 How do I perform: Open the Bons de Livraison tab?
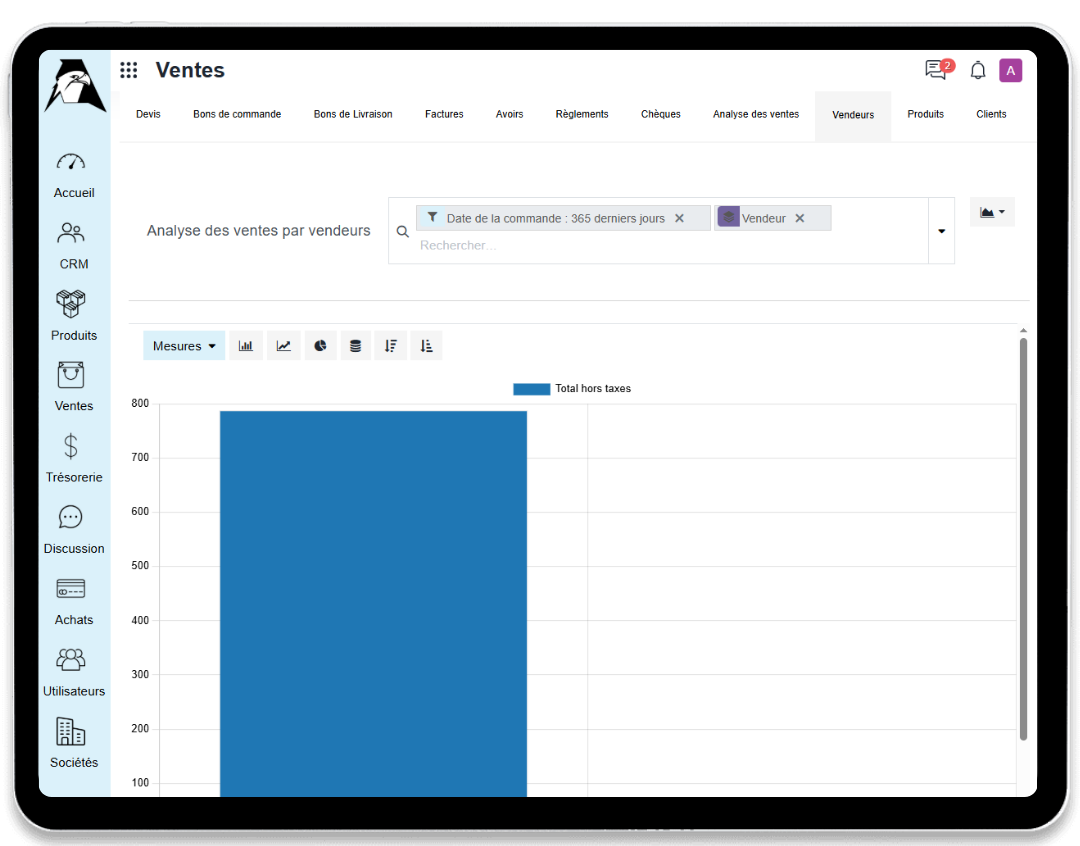(353, 114)
